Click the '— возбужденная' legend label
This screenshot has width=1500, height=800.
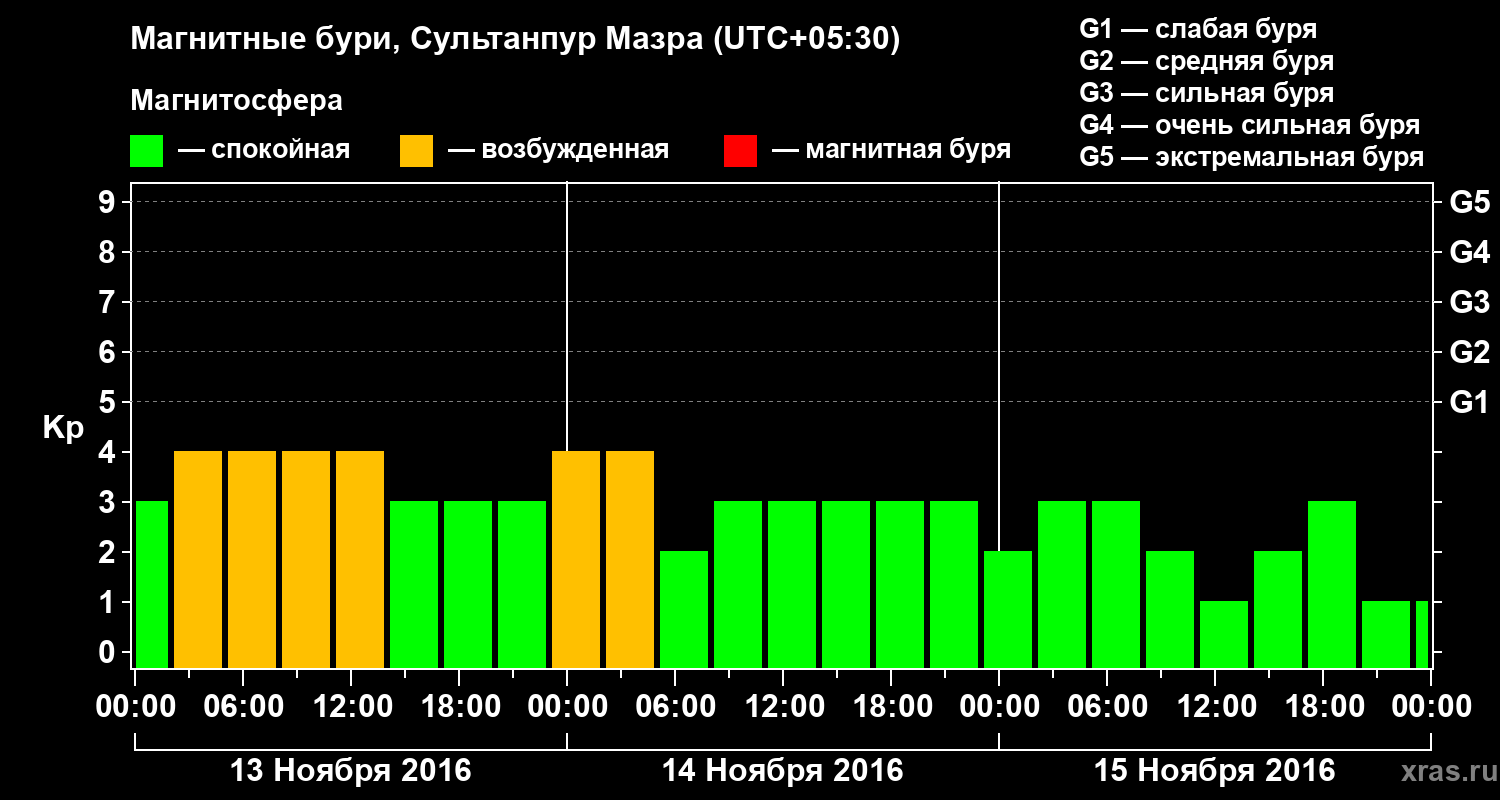(558, 151)
